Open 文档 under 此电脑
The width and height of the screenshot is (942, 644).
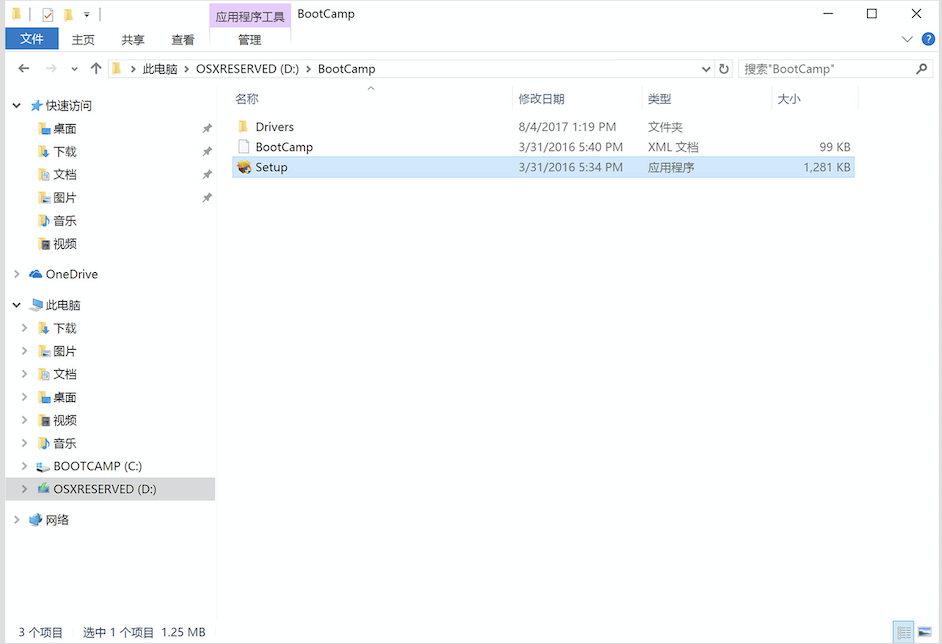tap(65, 374)
